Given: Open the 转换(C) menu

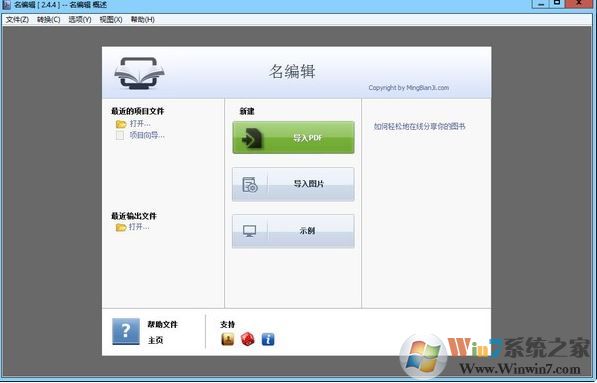Looking at the screenshot, I should [x=48, y=19].
